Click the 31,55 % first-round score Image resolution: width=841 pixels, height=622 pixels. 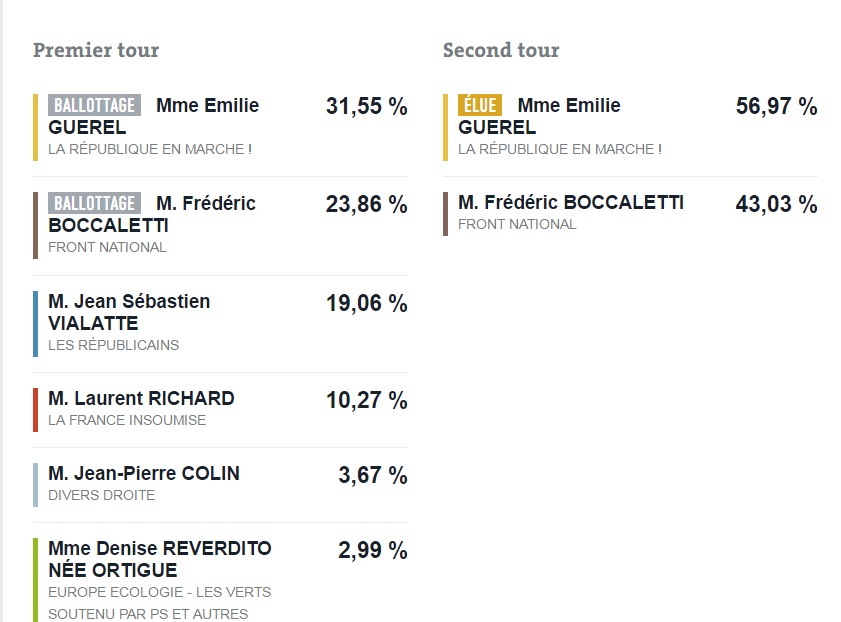coord(366,106)
